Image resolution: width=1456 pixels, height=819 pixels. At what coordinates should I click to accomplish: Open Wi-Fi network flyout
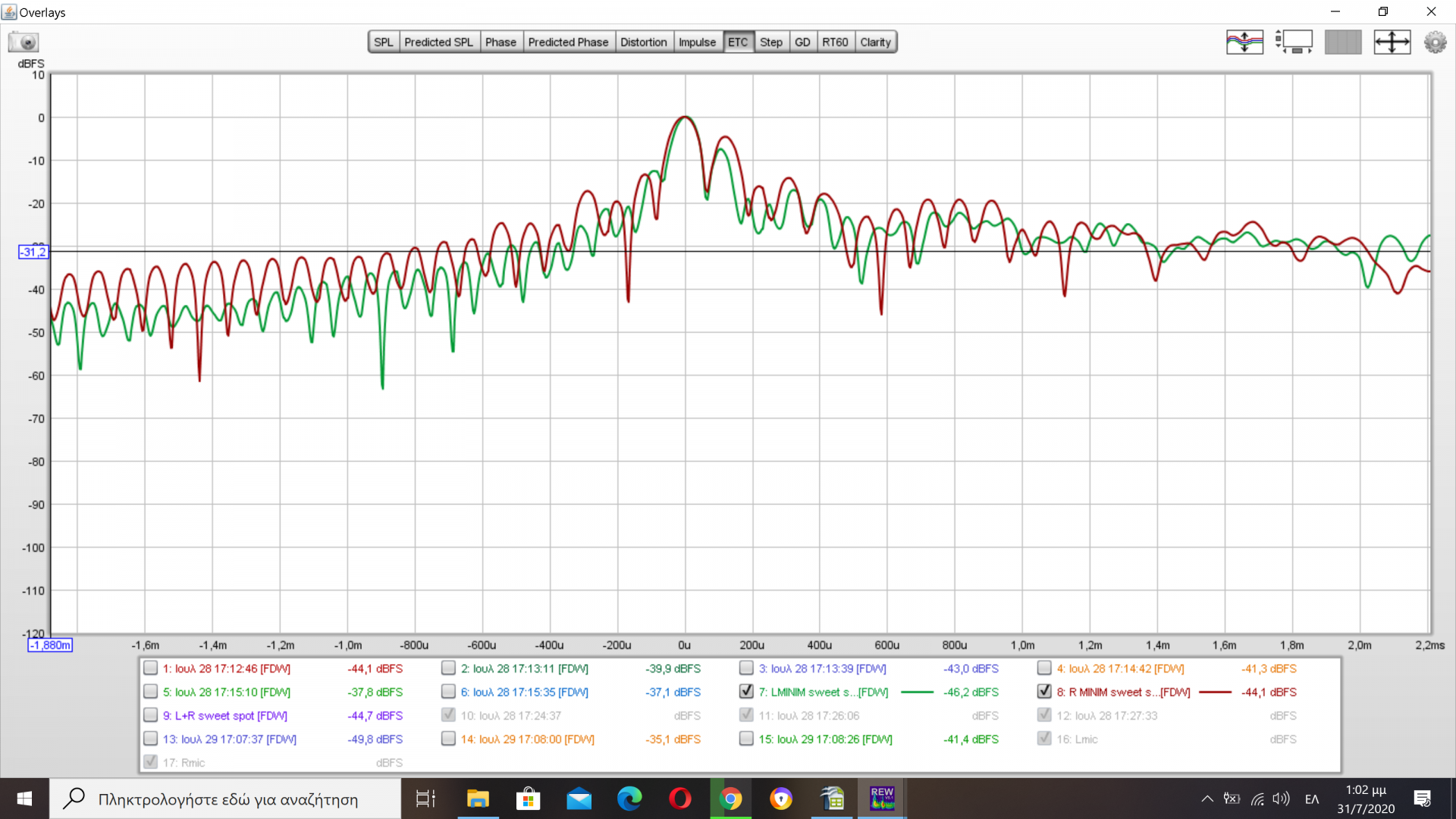click(x=1257, y=799)
